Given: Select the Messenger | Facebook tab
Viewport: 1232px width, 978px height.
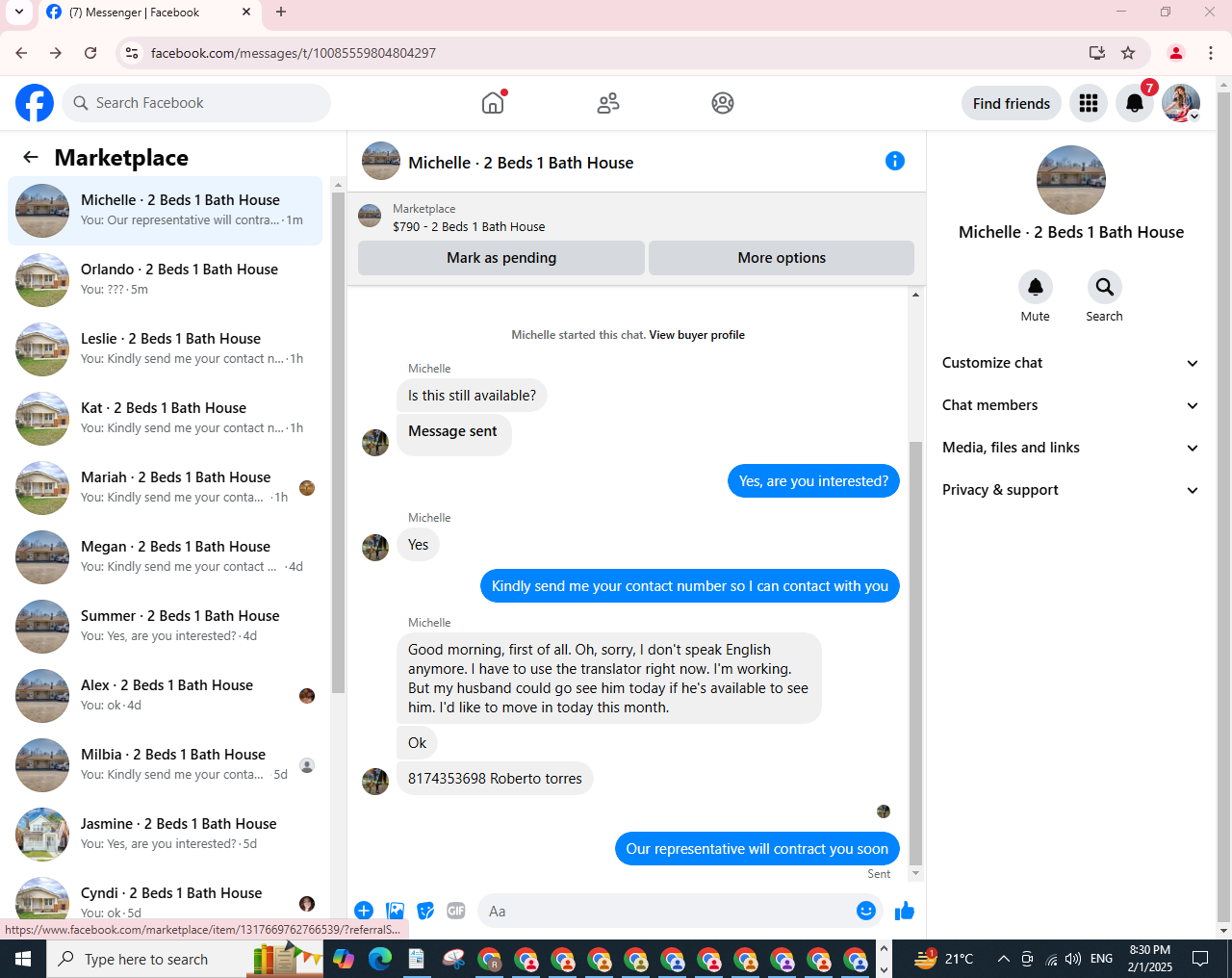Looking at the screenshot, I should [149, 13].
